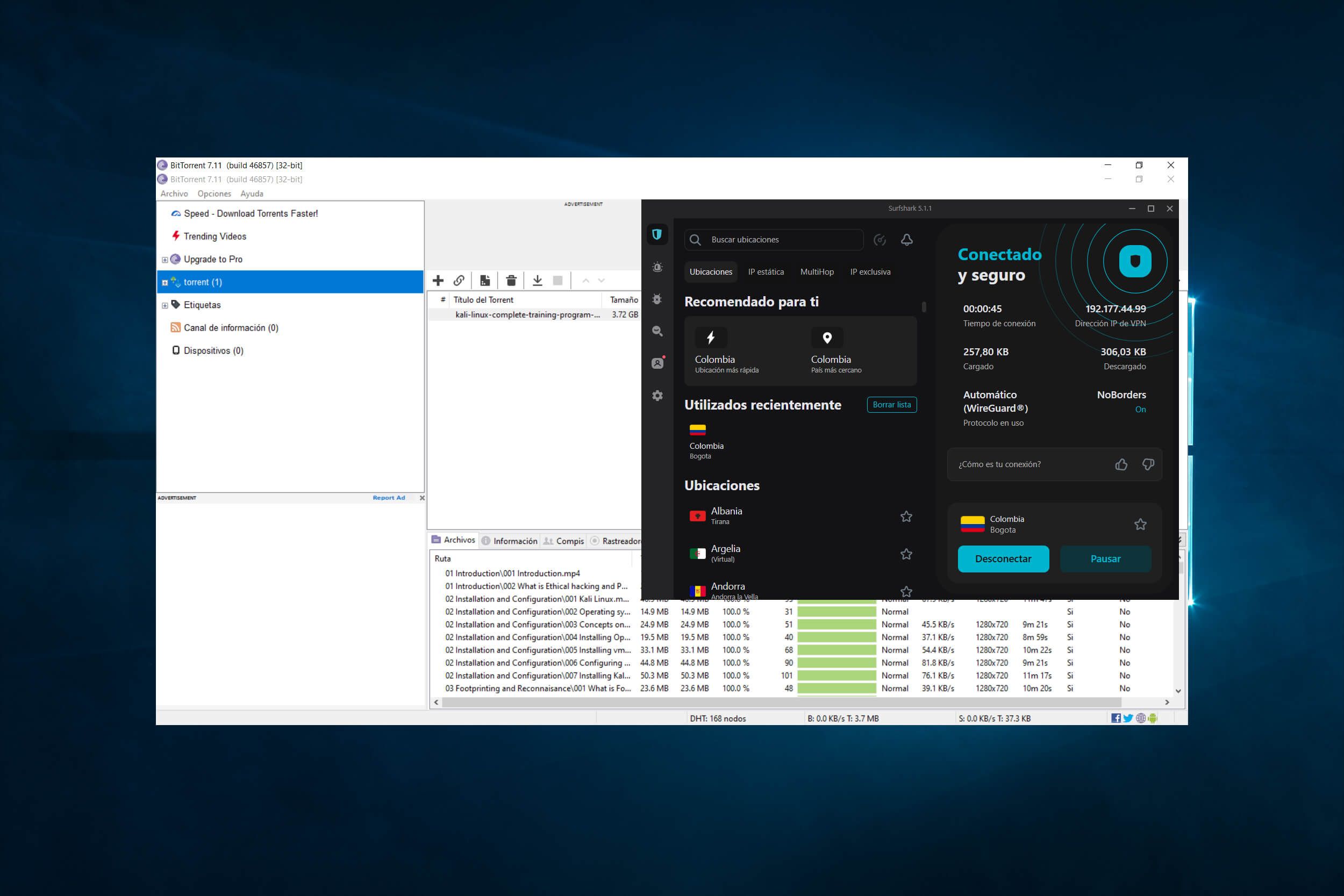
Task: Click the Surfshark VPN shield sidebar icon
Action: coord(657,234)
